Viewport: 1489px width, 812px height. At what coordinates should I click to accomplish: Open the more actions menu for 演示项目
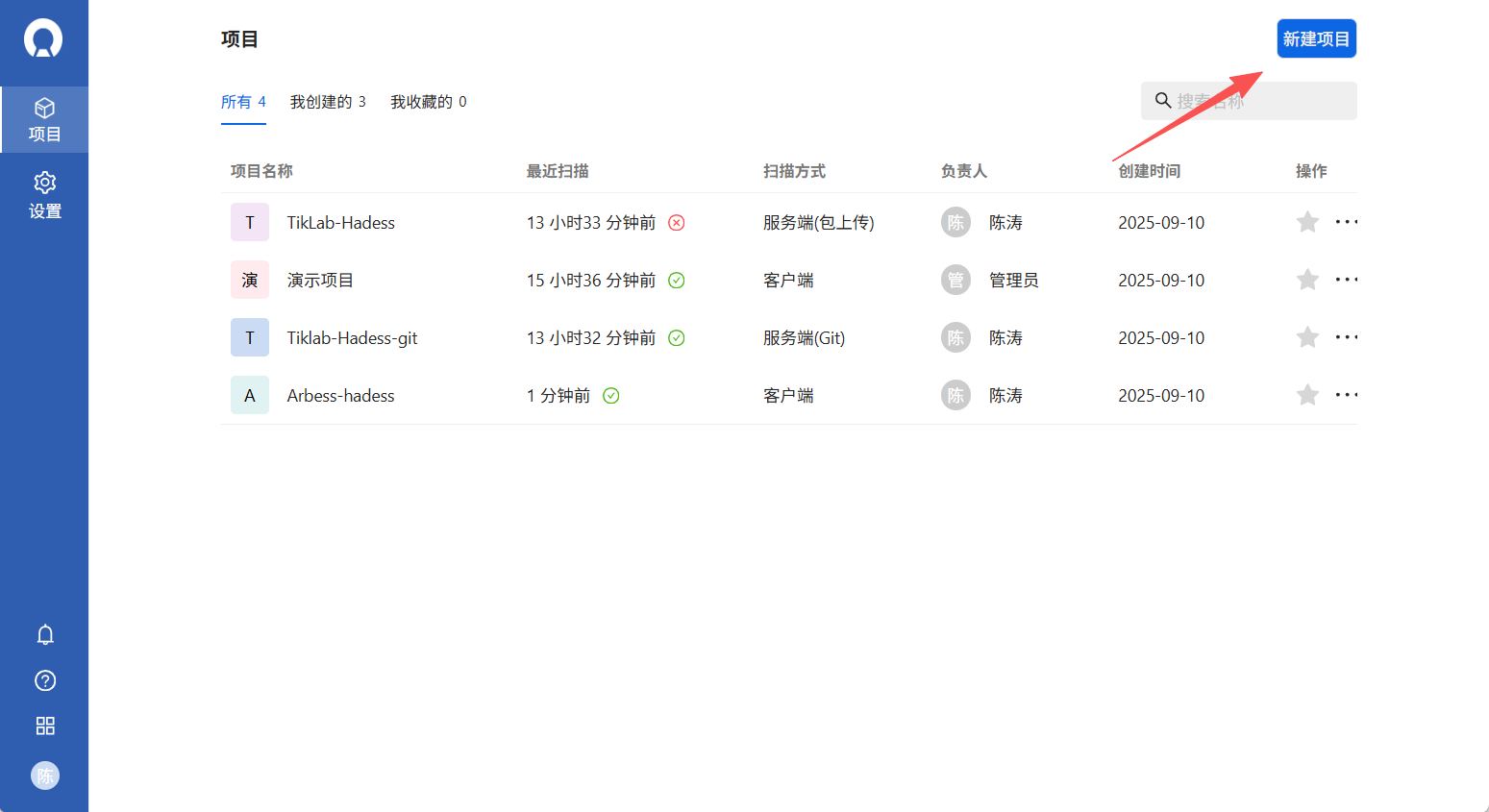click(x=1347, y=280)
